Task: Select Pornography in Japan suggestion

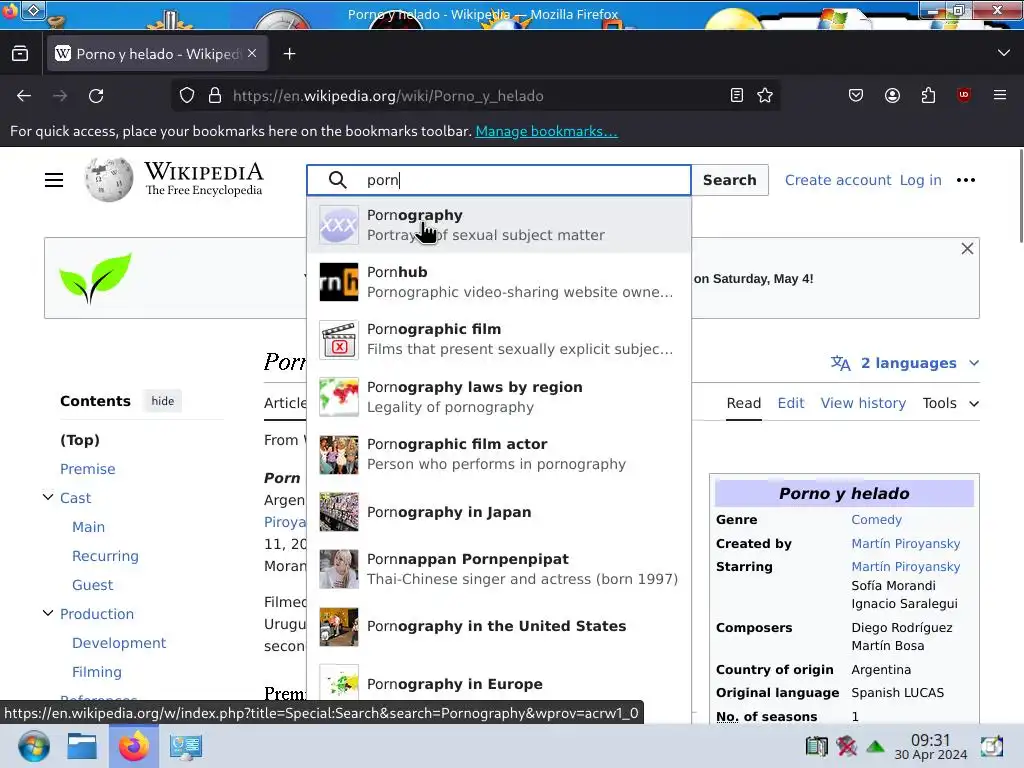Action: [x=499, y=511]
